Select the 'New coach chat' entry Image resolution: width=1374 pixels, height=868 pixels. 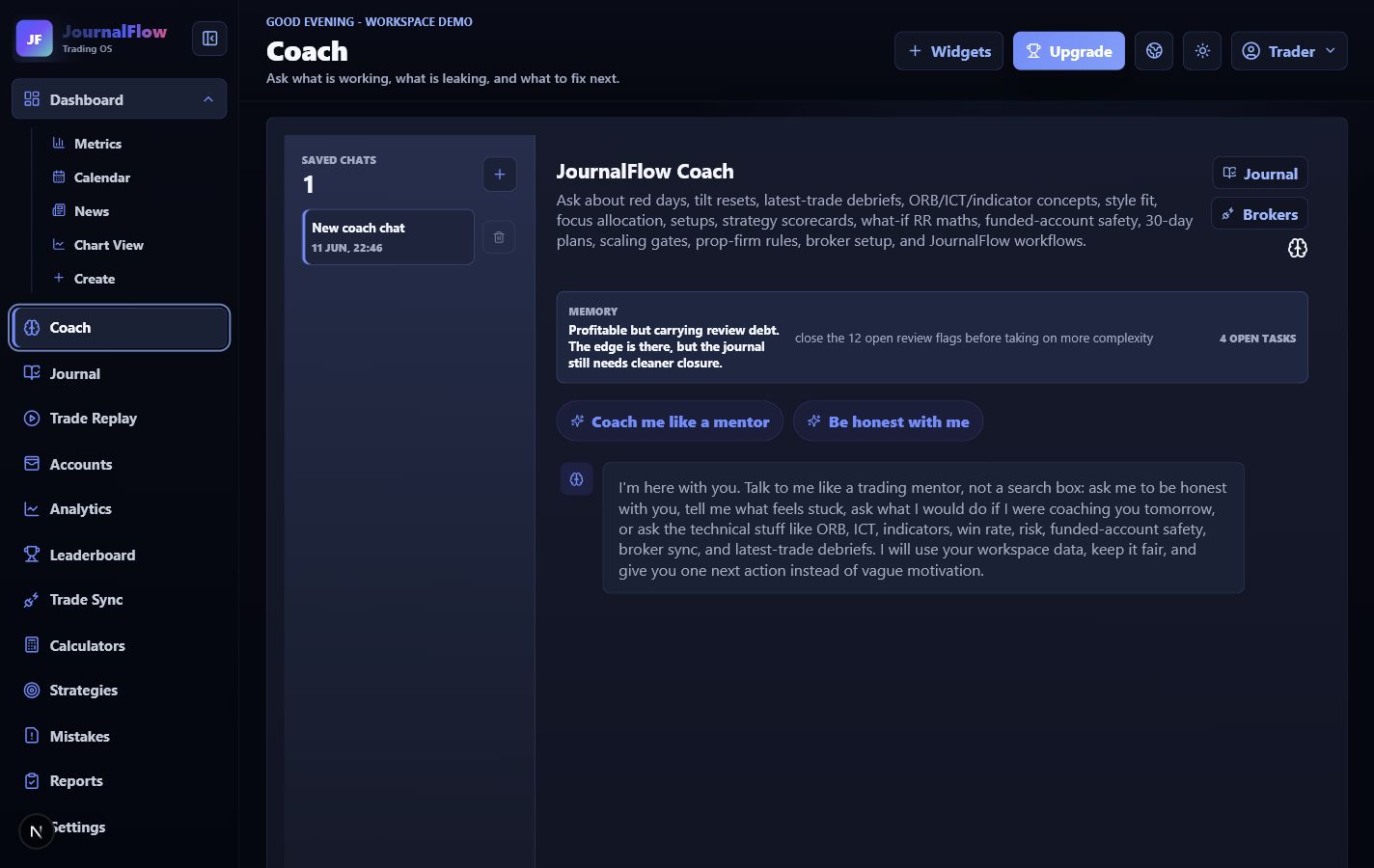point(389,237)
